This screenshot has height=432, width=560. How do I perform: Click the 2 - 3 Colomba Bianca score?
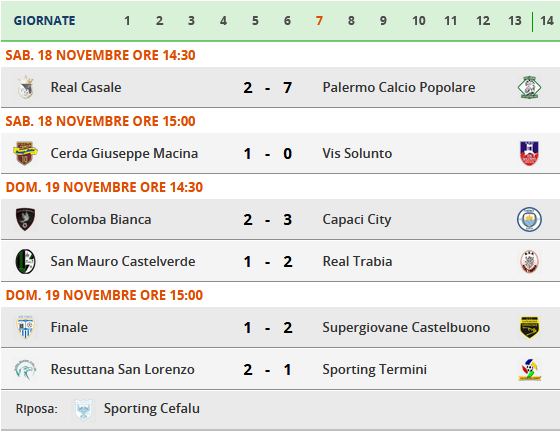(x=268, y=220)
